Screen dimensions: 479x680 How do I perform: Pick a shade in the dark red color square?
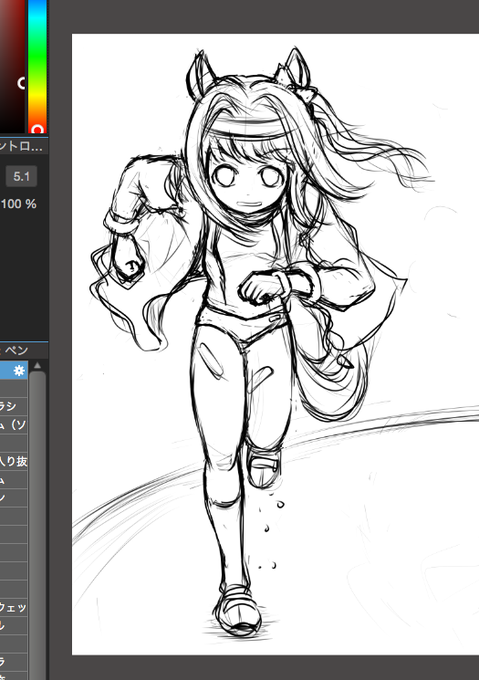(x=12, y=65)
